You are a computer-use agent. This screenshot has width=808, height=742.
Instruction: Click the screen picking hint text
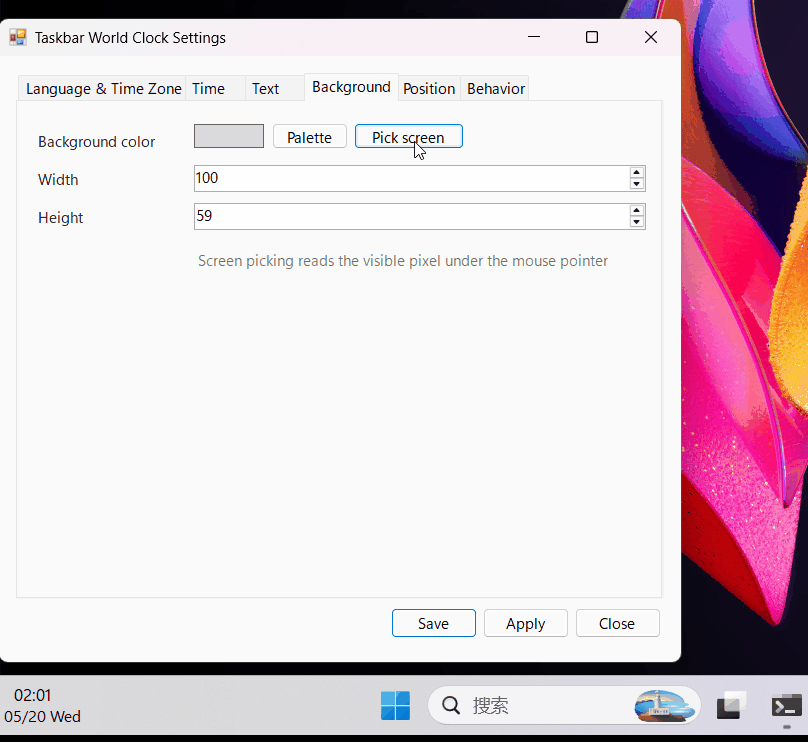403,261
